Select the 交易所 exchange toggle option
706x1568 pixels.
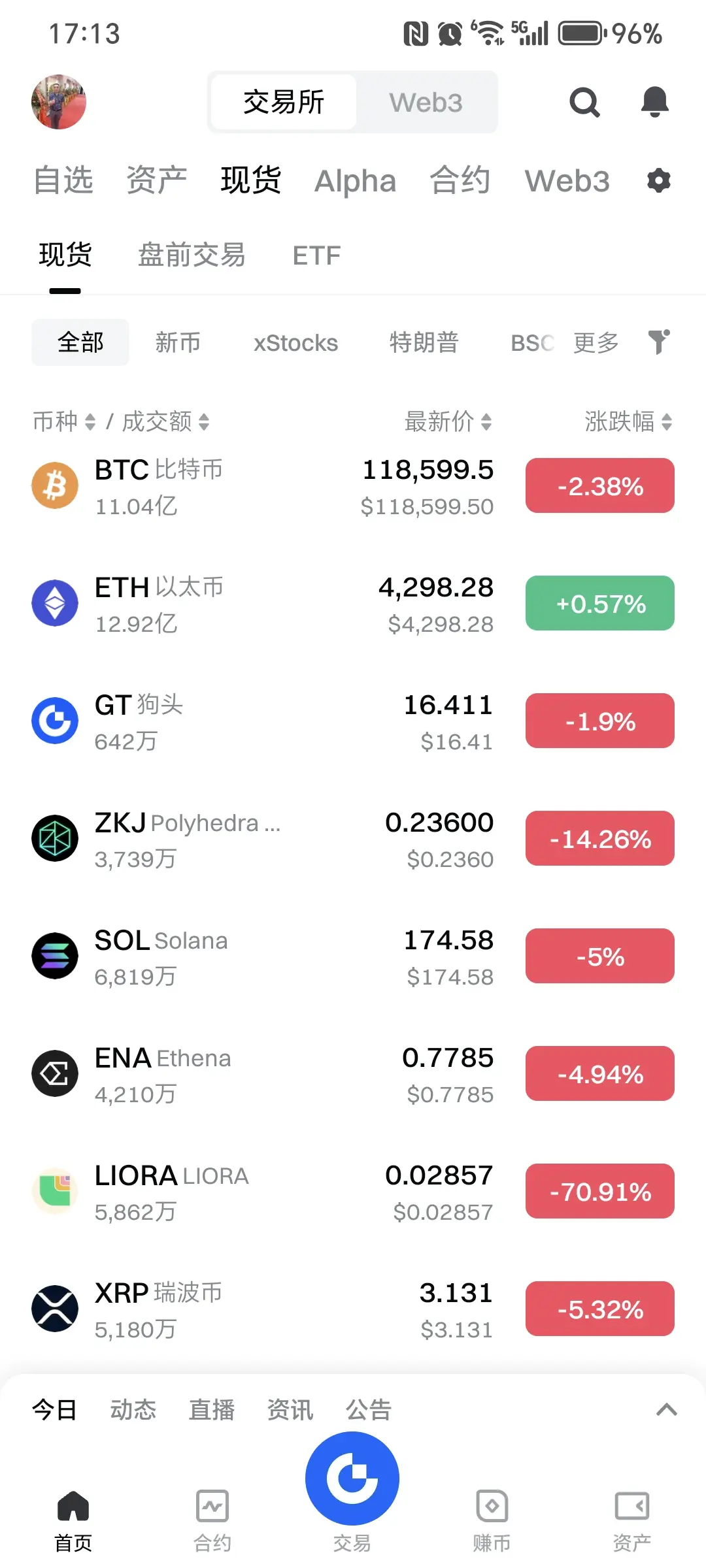284,103
